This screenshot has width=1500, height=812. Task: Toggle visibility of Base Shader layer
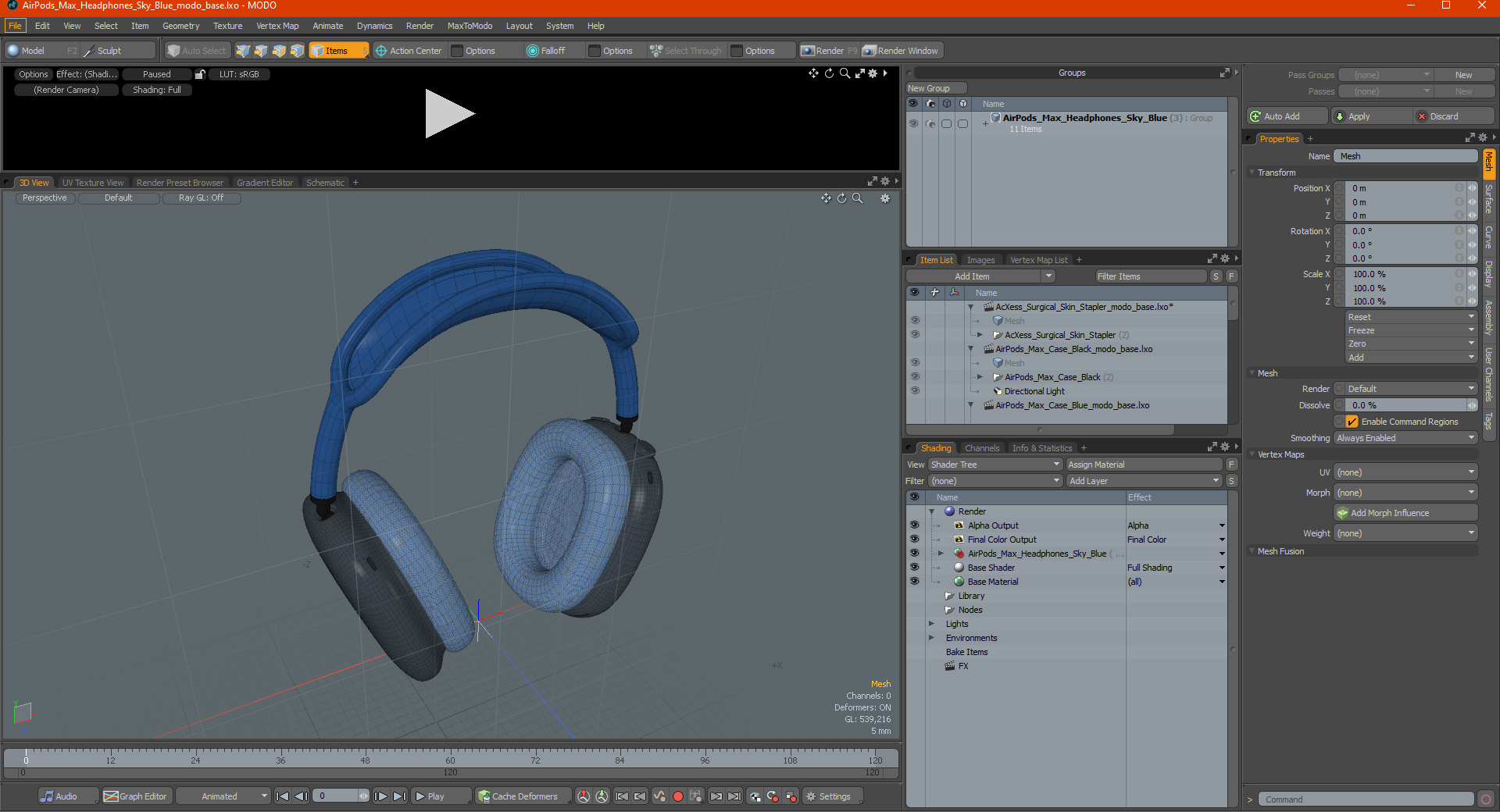(915, 568)
